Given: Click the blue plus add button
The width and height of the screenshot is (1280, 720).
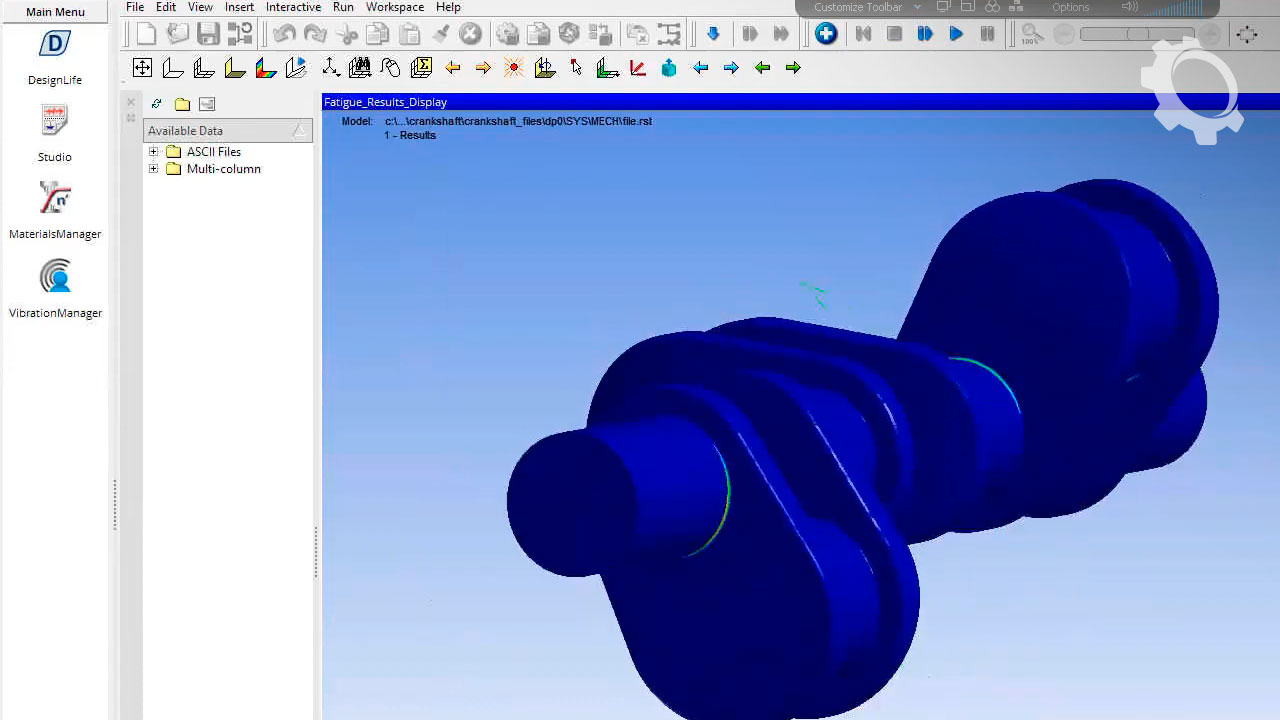Looking at the screenshot, I should click(826, 34).
